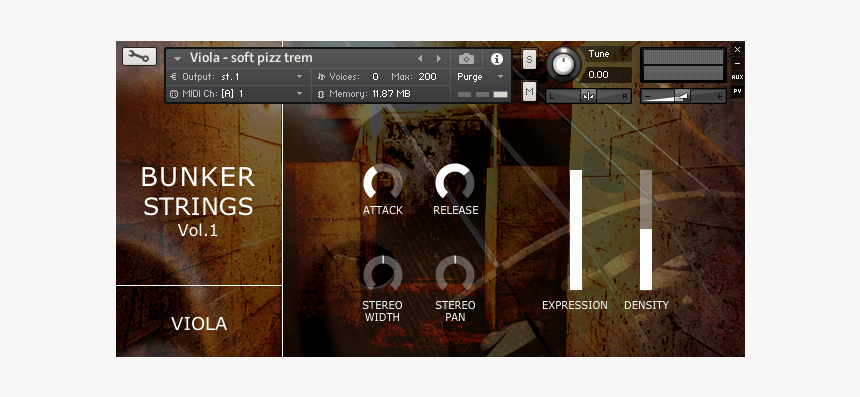Raise the volume with the plus button

pyautogui.click(x=719, y=97)
